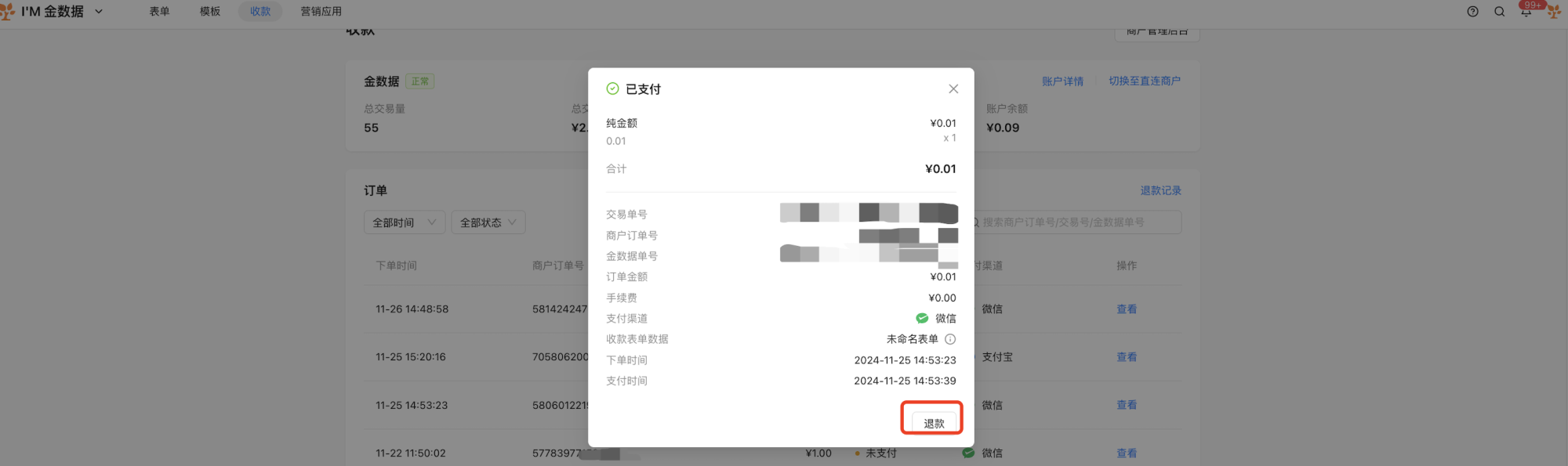Screen dimensions: 1568x466
Task: Open the search magnifier icon in header
Action: (x=1499, y=12)
